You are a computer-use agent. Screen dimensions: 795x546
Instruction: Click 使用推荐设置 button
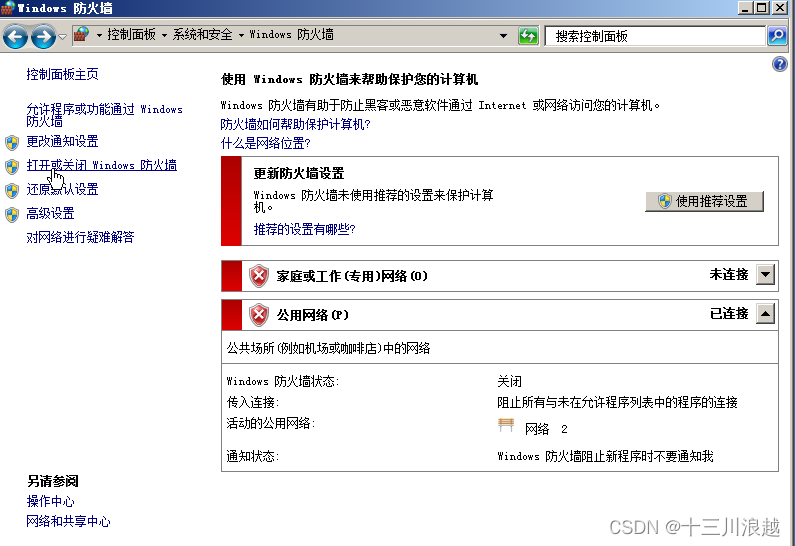point(704,201)
